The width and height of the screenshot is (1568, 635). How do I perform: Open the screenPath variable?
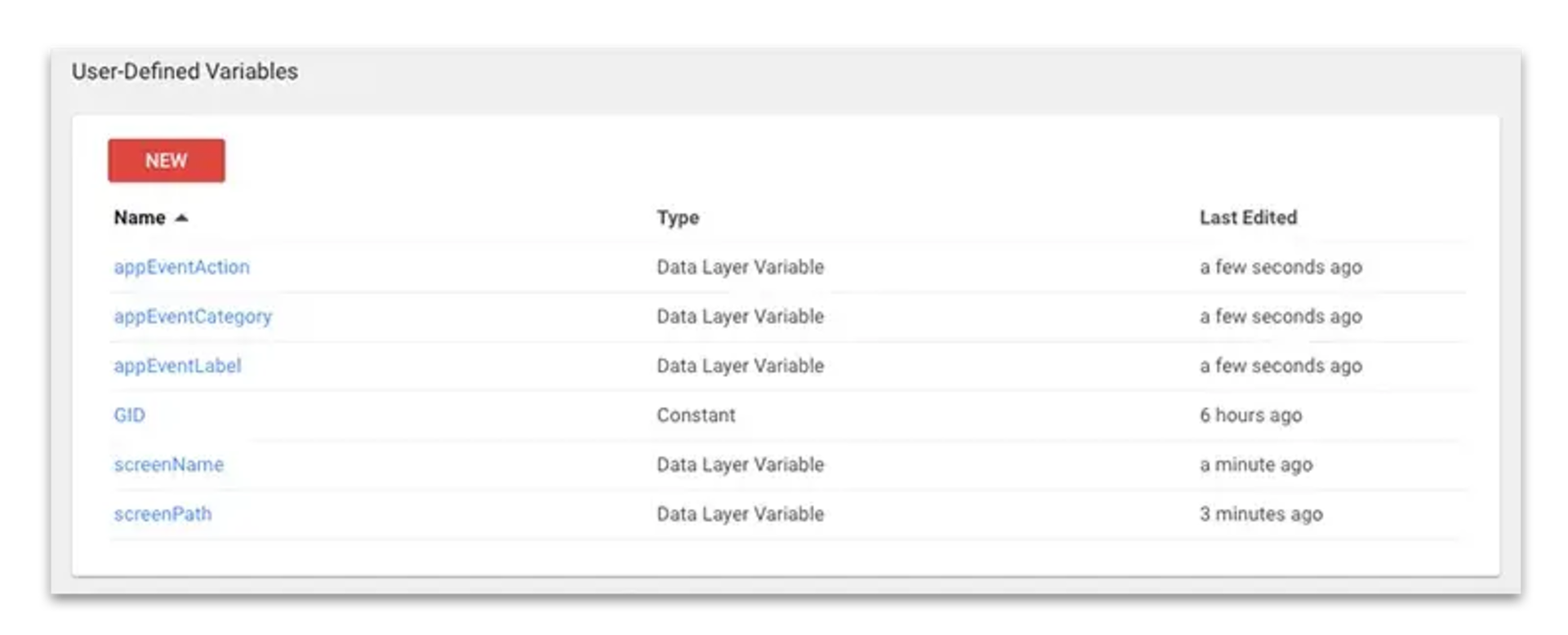163,514
